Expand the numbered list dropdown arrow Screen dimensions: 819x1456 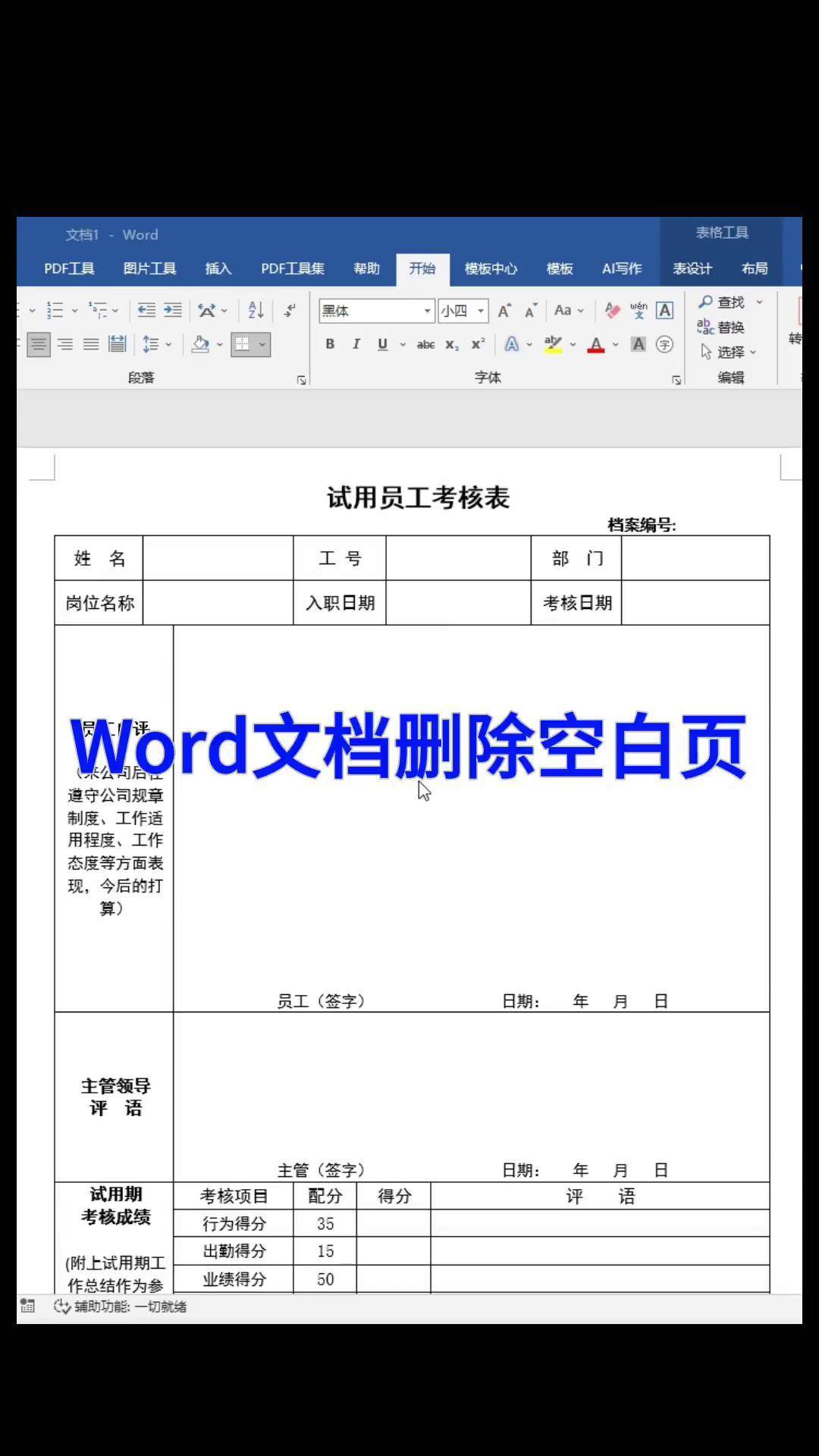click(x=74, y=311)
